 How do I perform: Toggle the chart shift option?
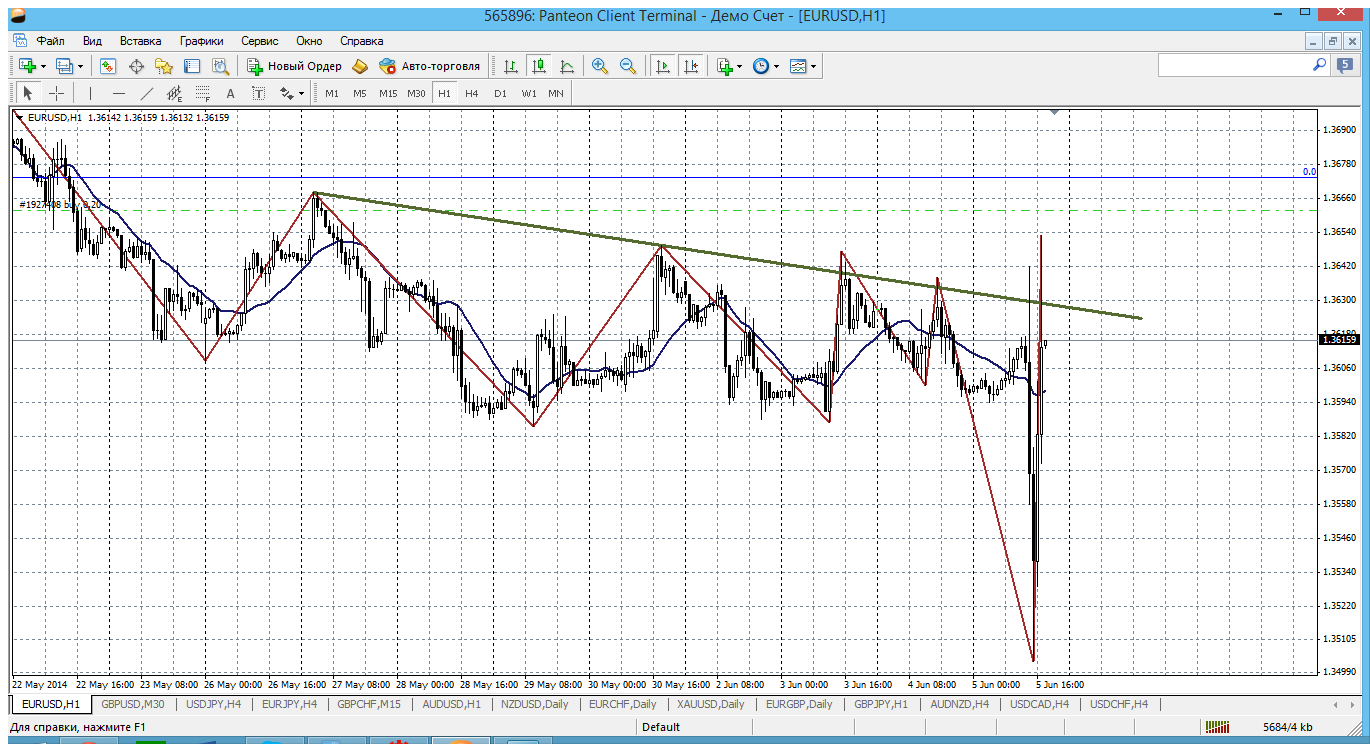(691, 66)
